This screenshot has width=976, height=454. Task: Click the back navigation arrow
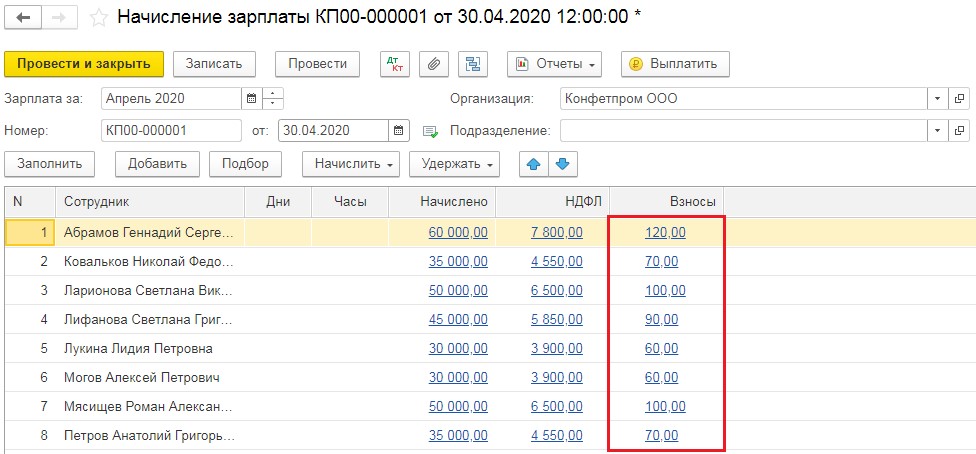pyautogui.click(x=23, y=18)
